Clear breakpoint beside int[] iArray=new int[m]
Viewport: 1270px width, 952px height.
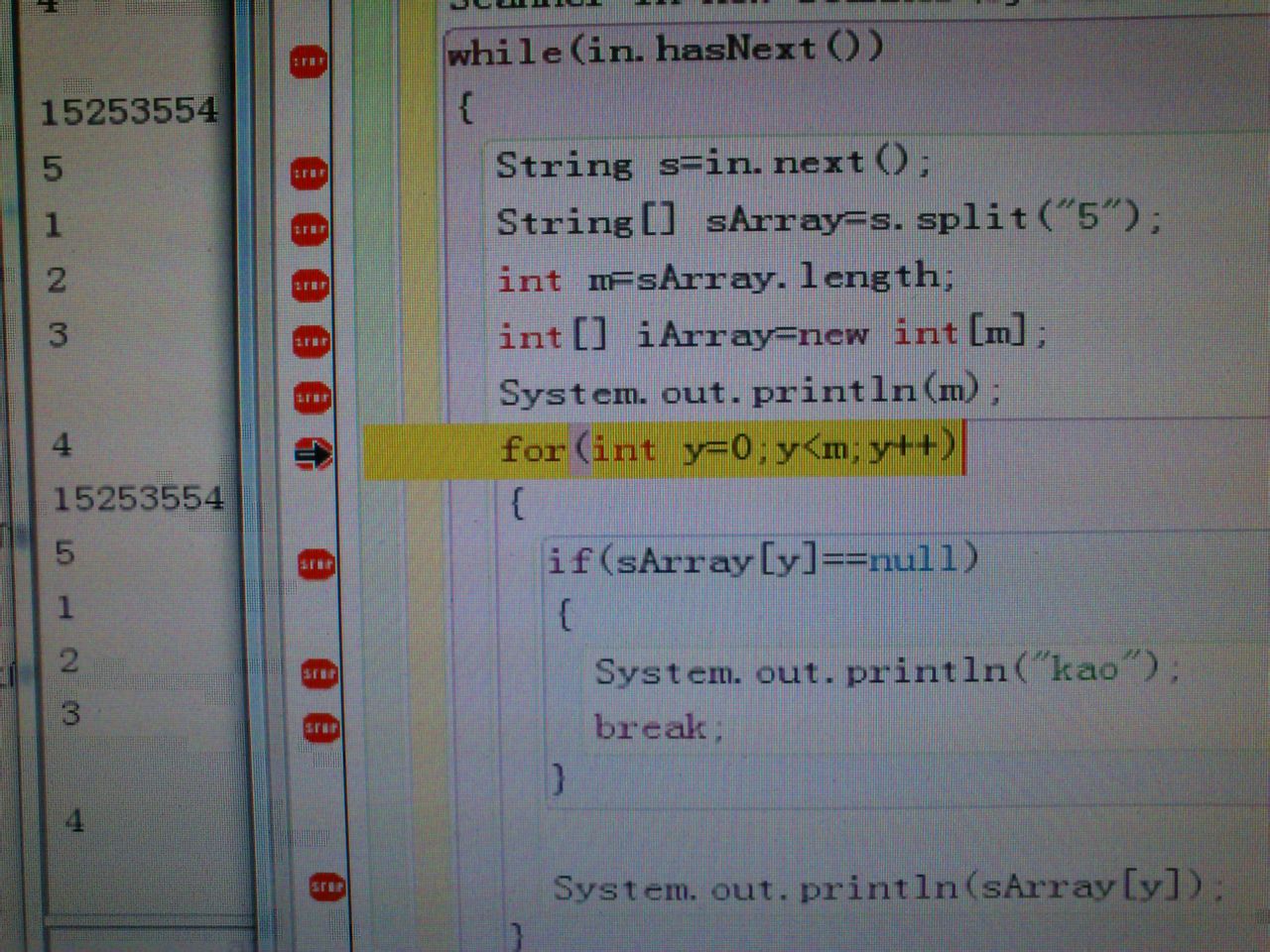[x=312, y=341]
